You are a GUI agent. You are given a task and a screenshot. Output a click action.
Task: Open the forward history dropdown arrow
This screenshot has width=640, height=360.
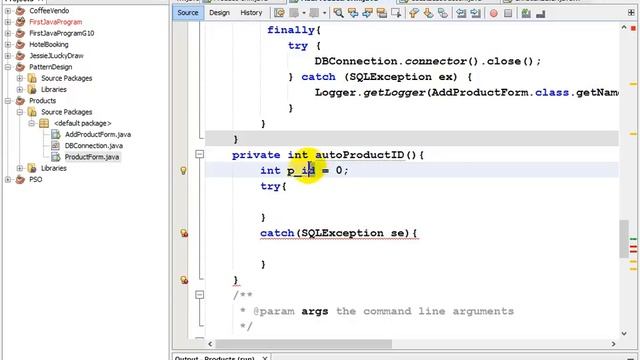324,13
